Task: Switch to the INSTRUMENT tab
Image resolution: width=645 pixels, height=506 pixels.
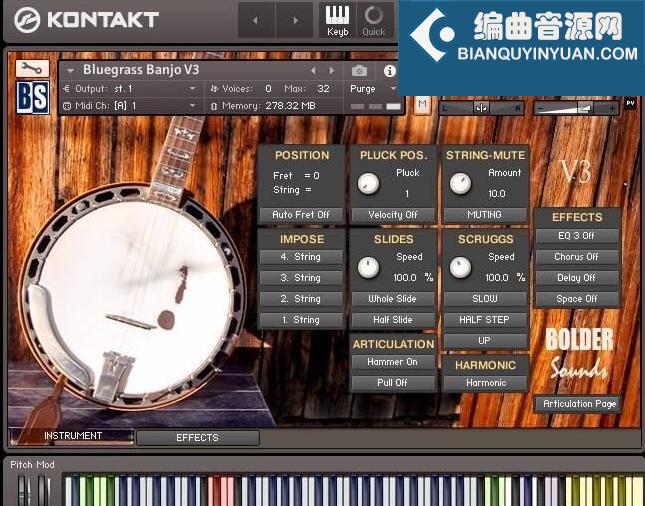Action: click(72, 436)
